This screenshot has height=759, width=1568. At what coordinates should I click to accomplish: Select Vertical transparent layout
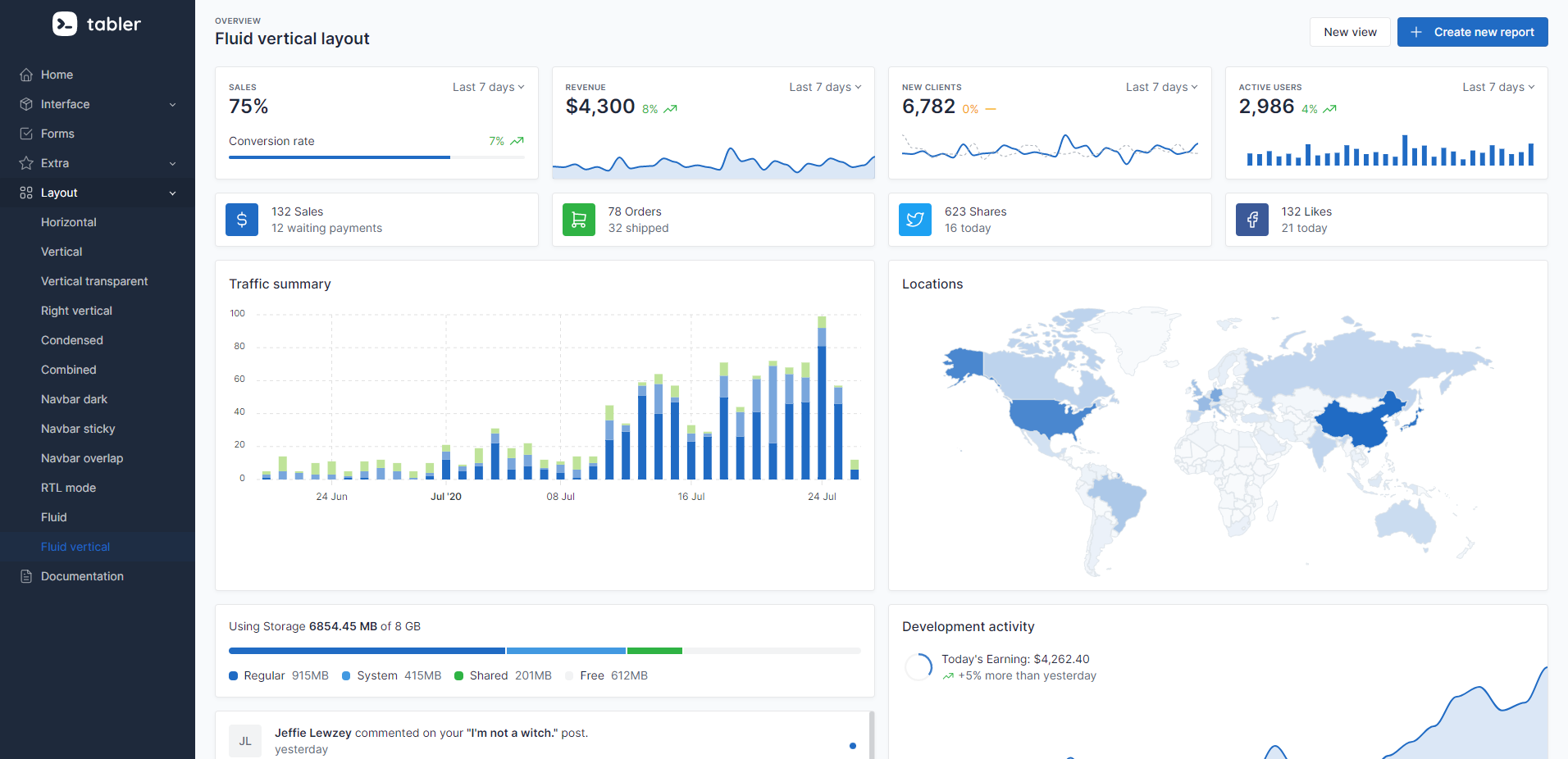[98, 281]
